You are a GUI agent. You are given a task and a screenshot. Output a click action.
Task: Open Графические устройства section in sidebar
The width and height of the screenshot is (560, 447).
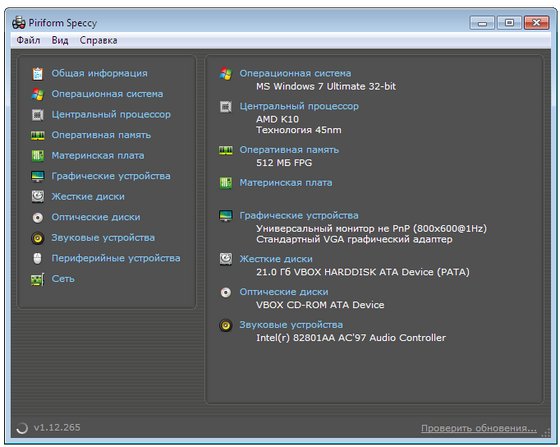pos(111,176)
